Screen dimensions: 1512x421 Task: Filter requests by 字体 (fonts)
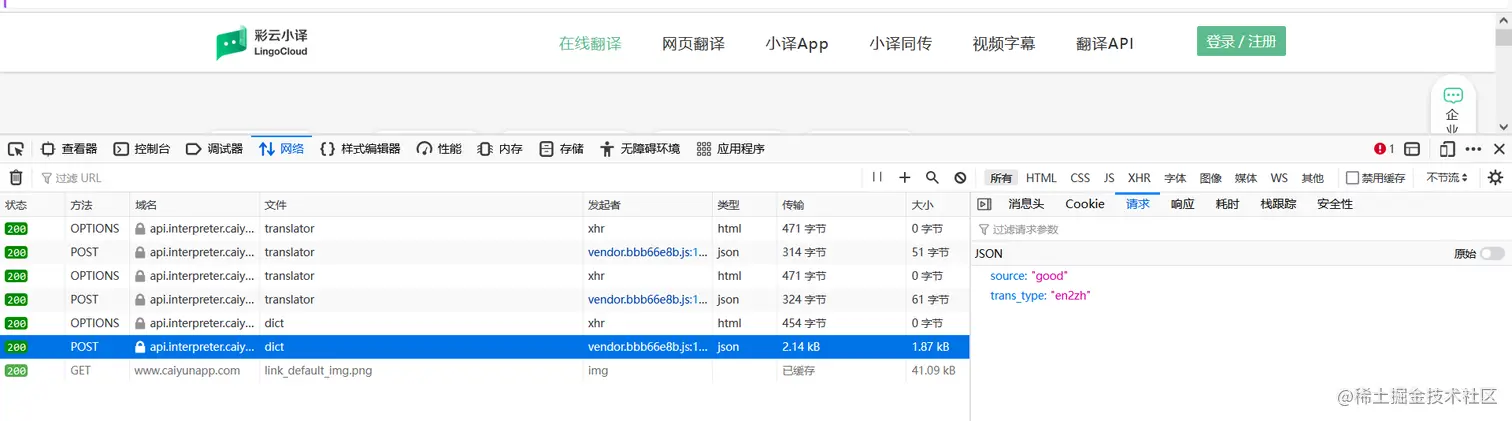point(1175,178)
